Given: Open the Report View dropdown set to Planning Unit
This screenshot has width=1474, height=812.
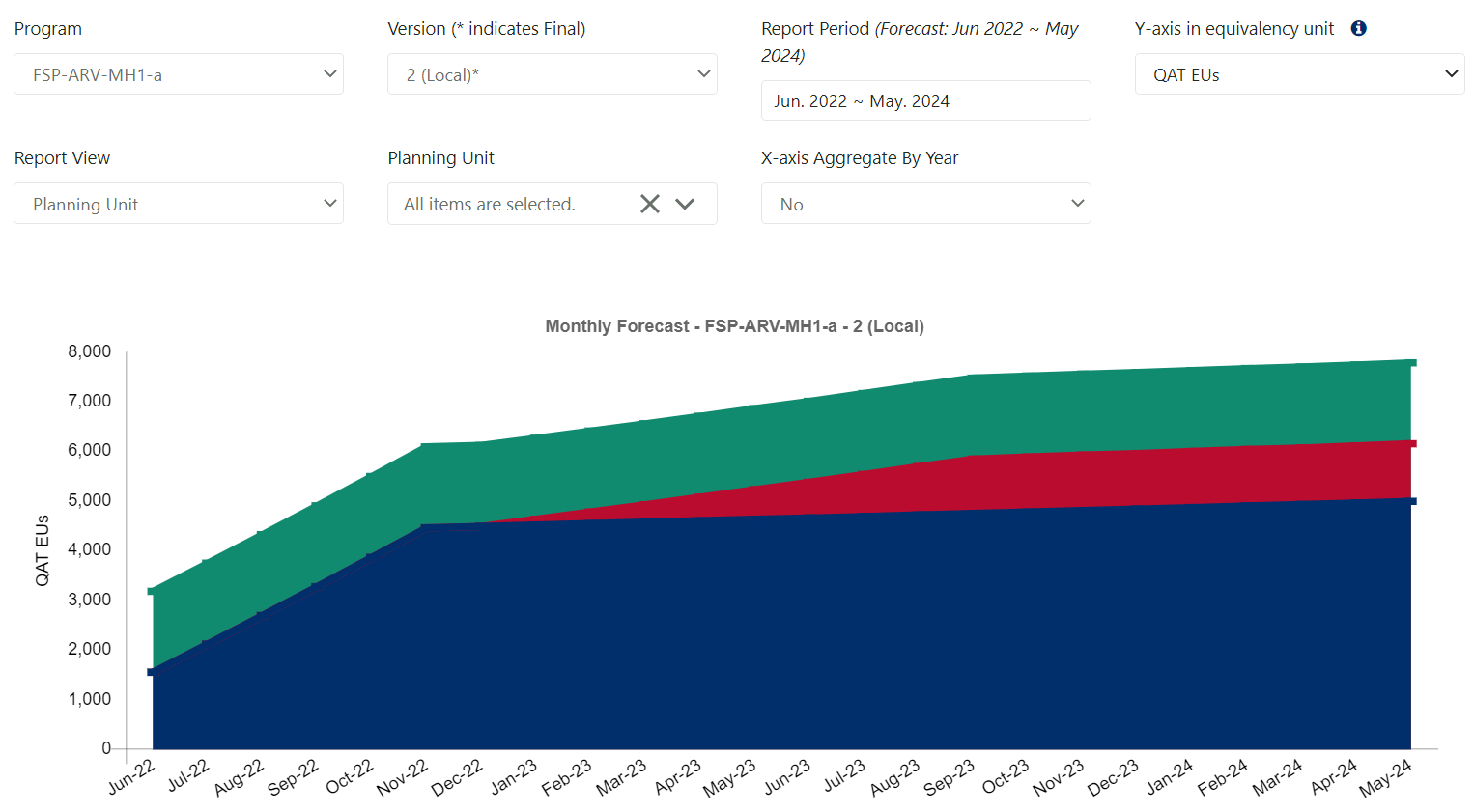Looking at the screenshot, I should [x=179, y=204].
